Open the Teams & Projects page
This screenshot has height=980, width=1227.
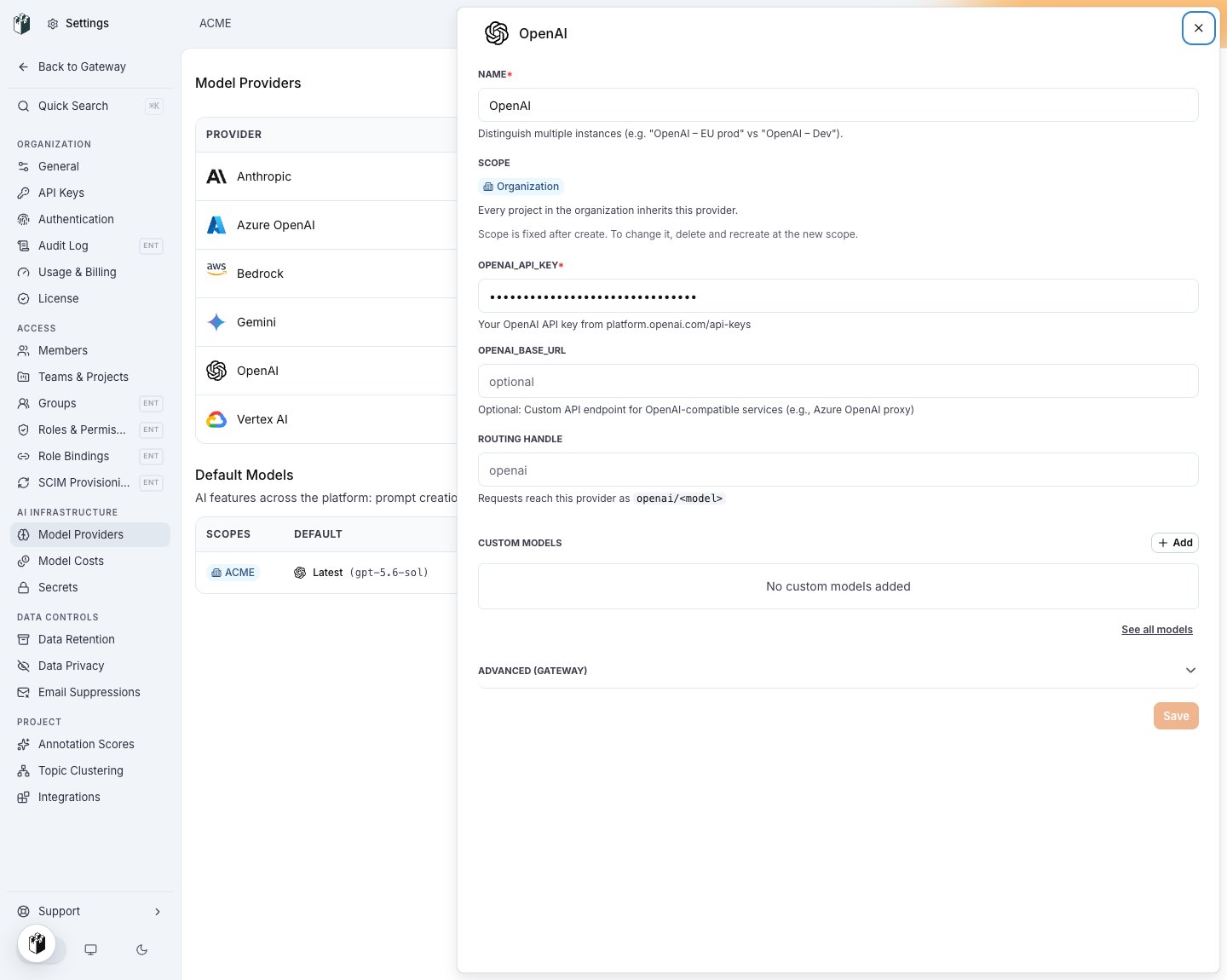click(90, 377)
